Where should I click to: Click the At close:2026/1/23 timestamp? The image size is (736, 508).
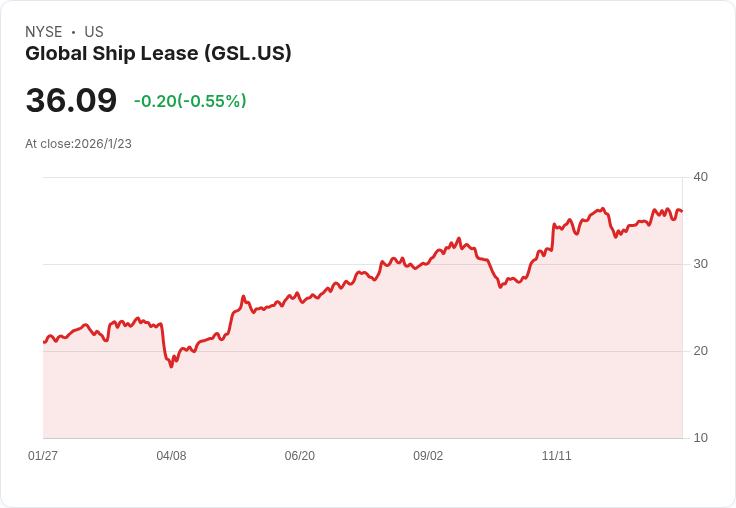78,144
